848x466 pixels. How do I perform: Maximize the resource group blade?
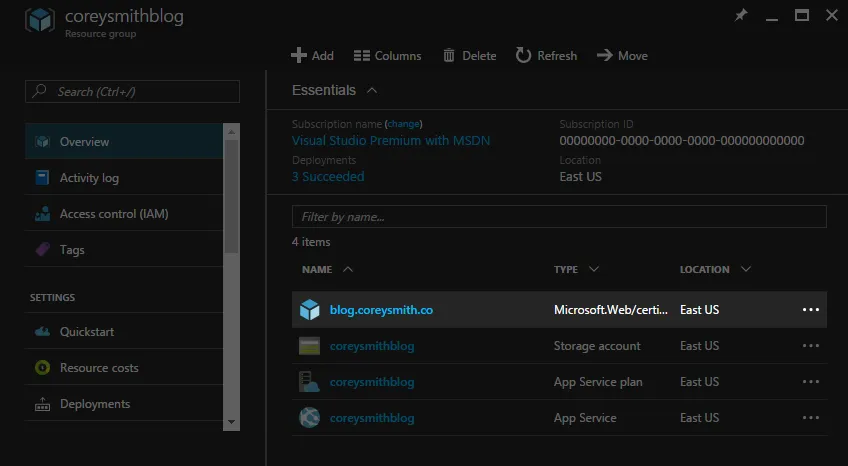pos(801,15)
